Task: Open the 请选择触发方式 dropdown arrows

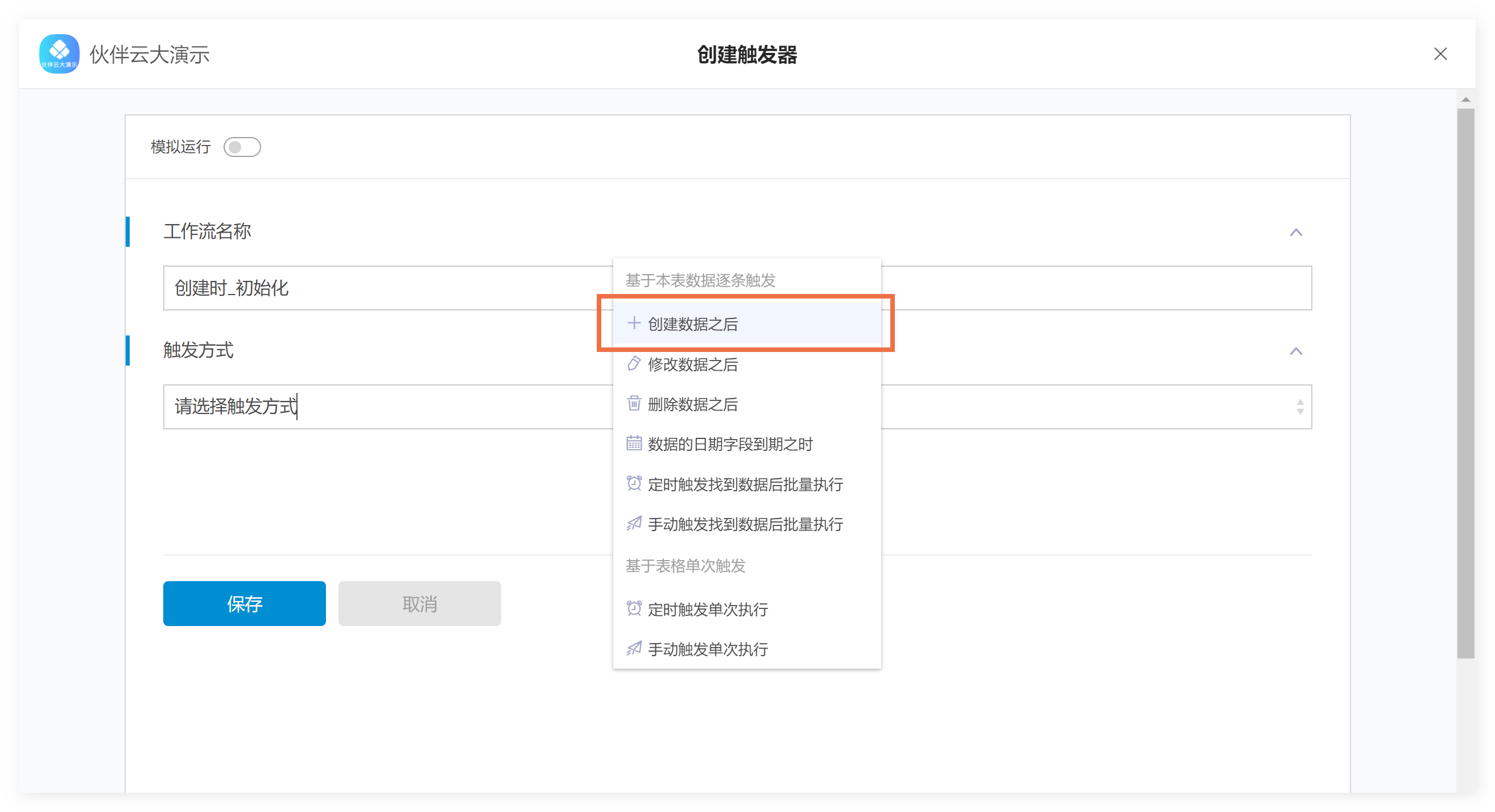Action: point(1299,407)
